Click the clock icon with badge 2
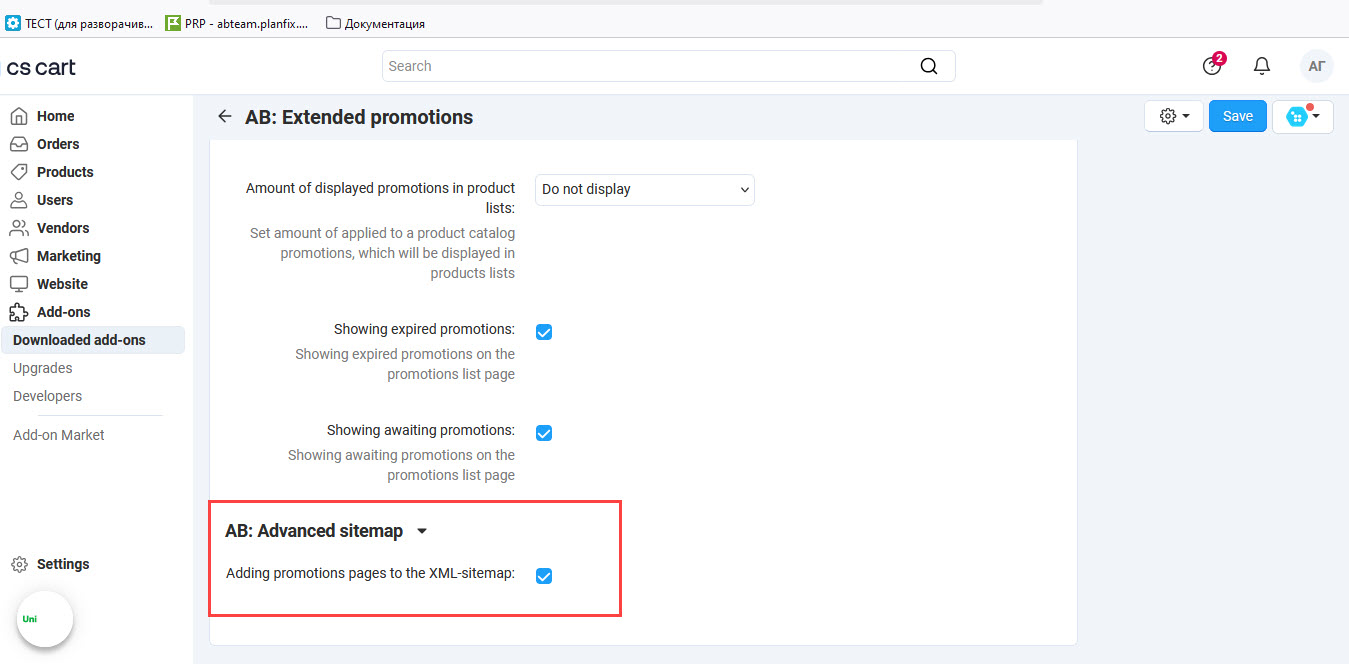 1212,66
